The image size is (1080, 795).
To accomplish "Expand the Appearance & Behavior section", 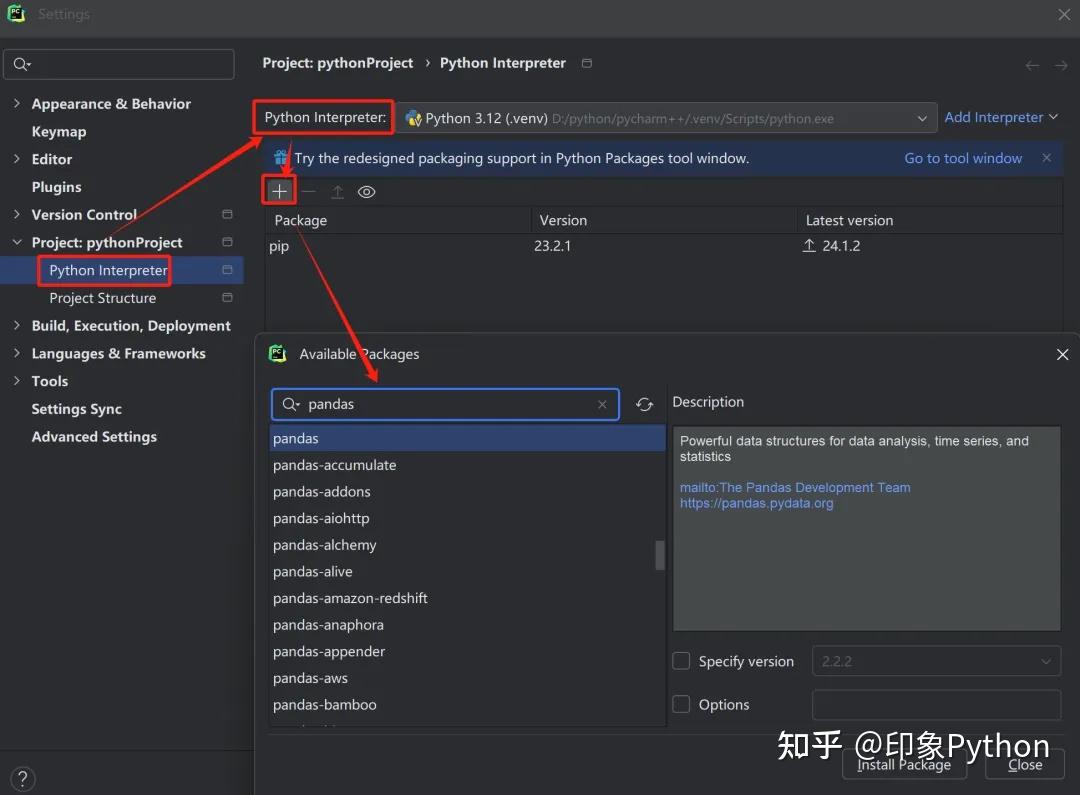I will (x=16, y=104).
